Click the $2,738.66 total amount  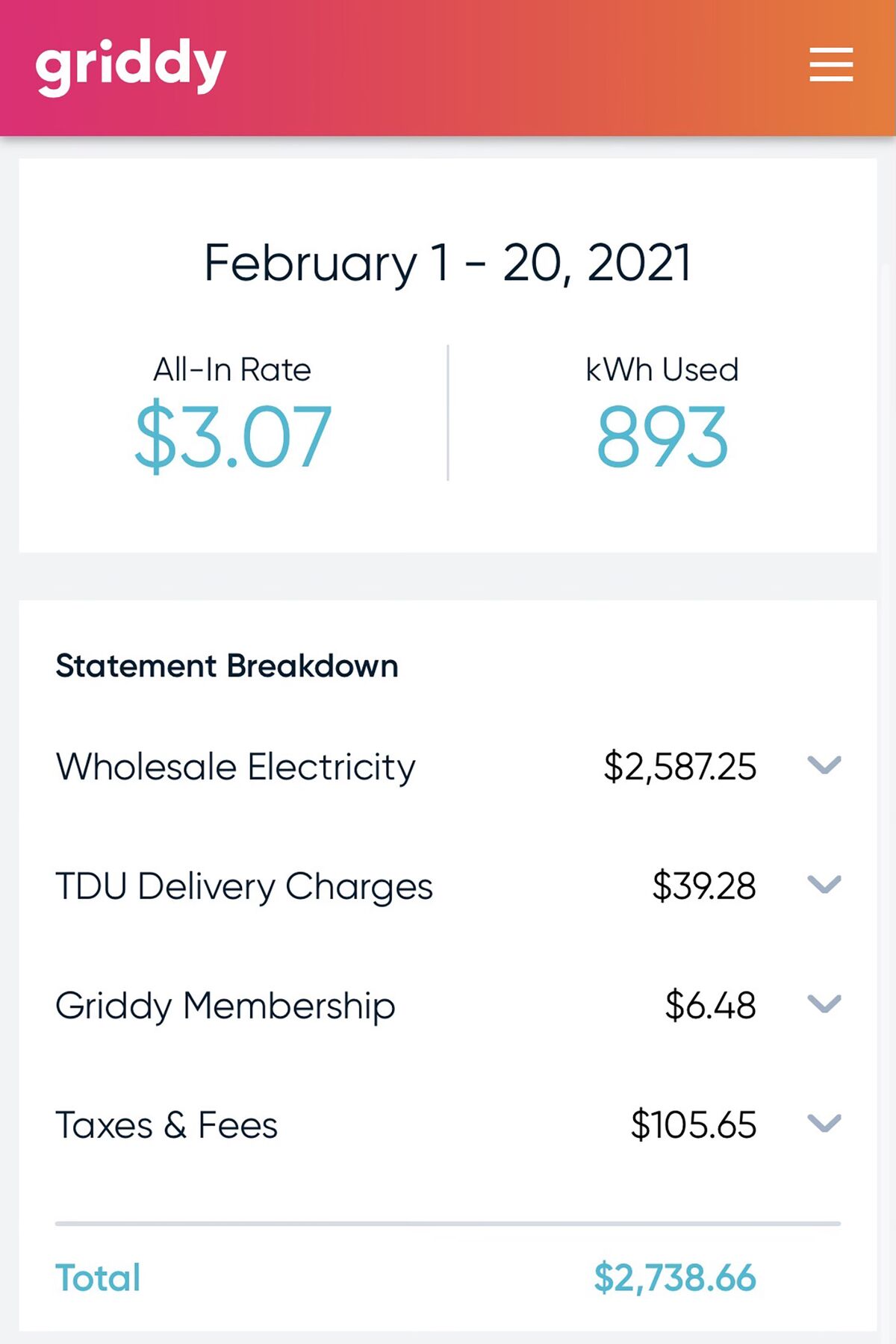tap(675, 1278)
